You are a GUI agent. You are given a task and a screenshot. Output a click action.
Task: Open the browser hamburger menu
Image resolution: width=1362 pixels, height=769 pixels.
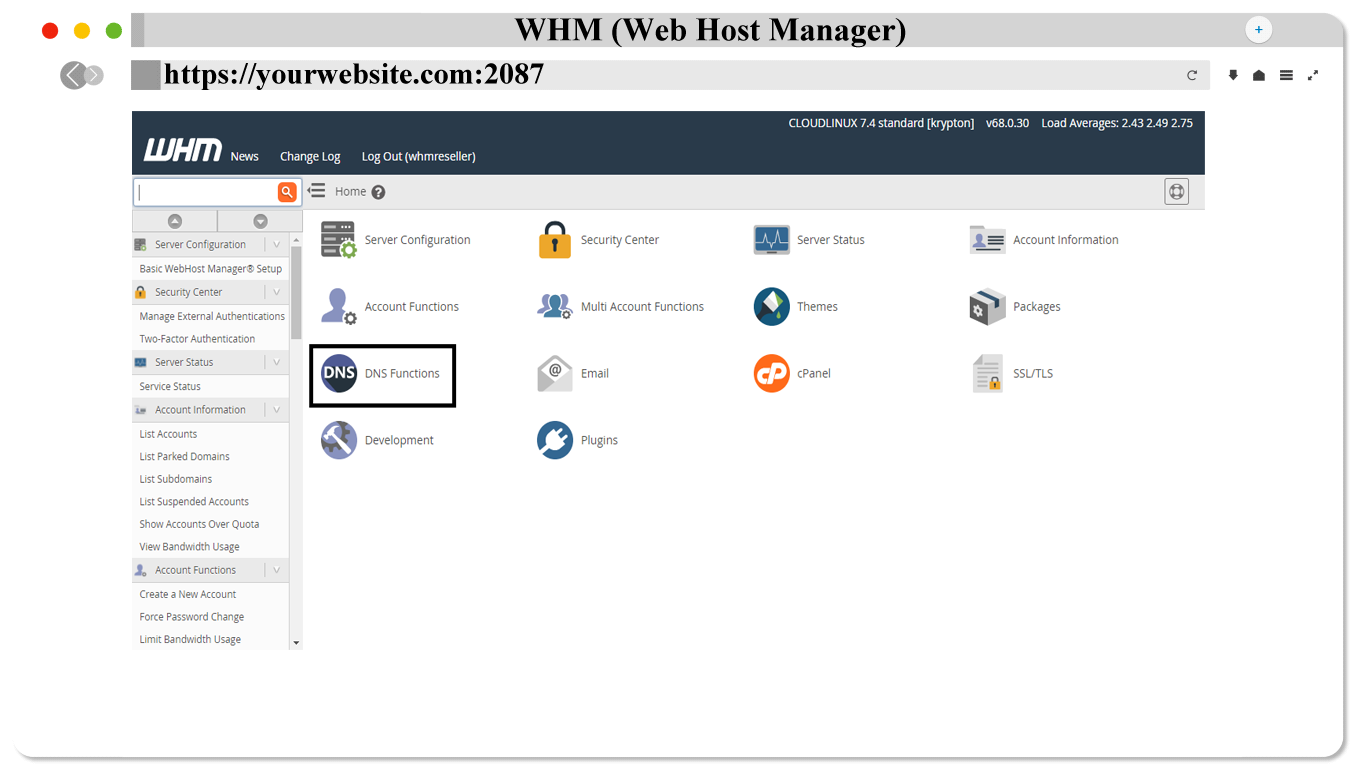point(1286,75)
